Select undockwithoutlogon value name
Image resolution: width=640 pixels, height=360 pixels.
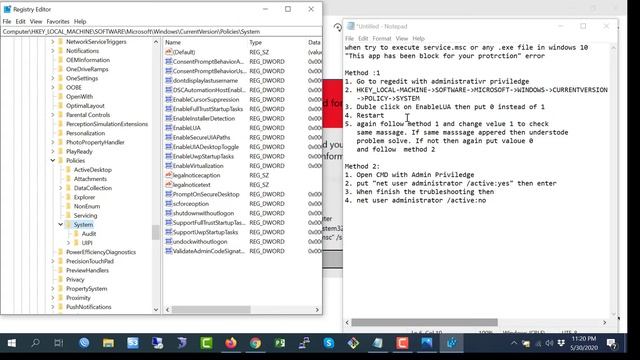point(200,242)
